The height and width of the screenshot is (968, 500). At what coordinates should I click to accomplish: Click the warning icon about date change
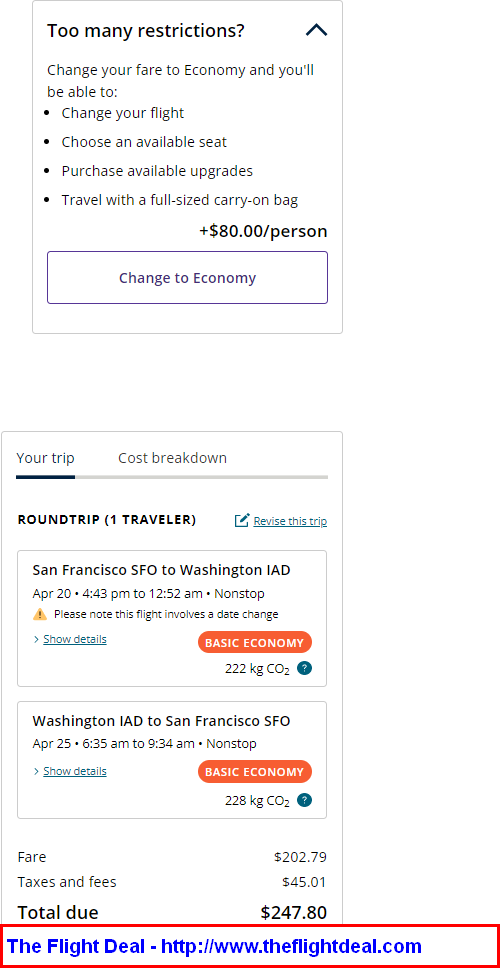[40, 614]
